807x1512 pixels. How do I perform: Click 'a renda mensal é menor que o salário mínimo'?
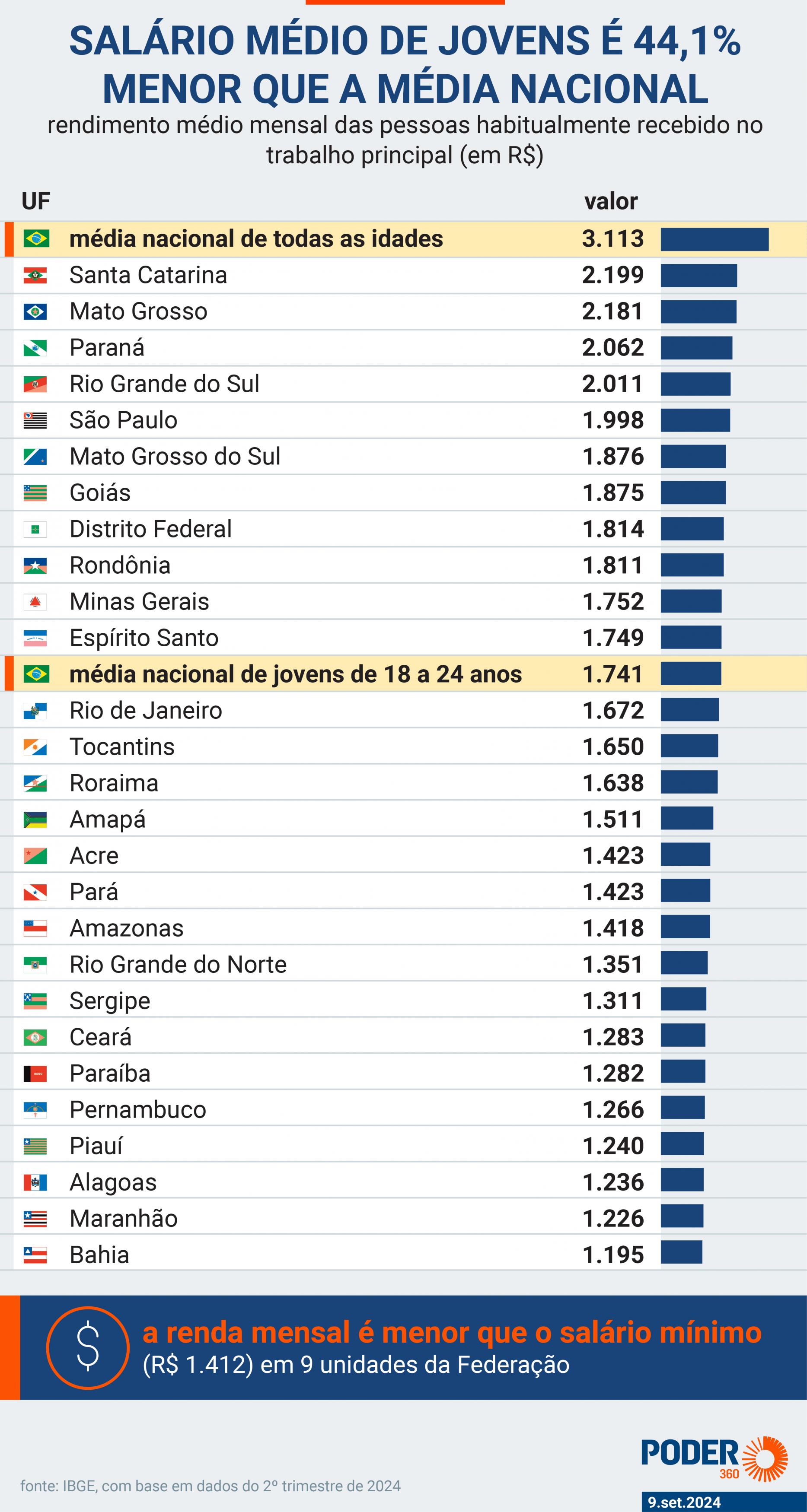coord(452,1332)
